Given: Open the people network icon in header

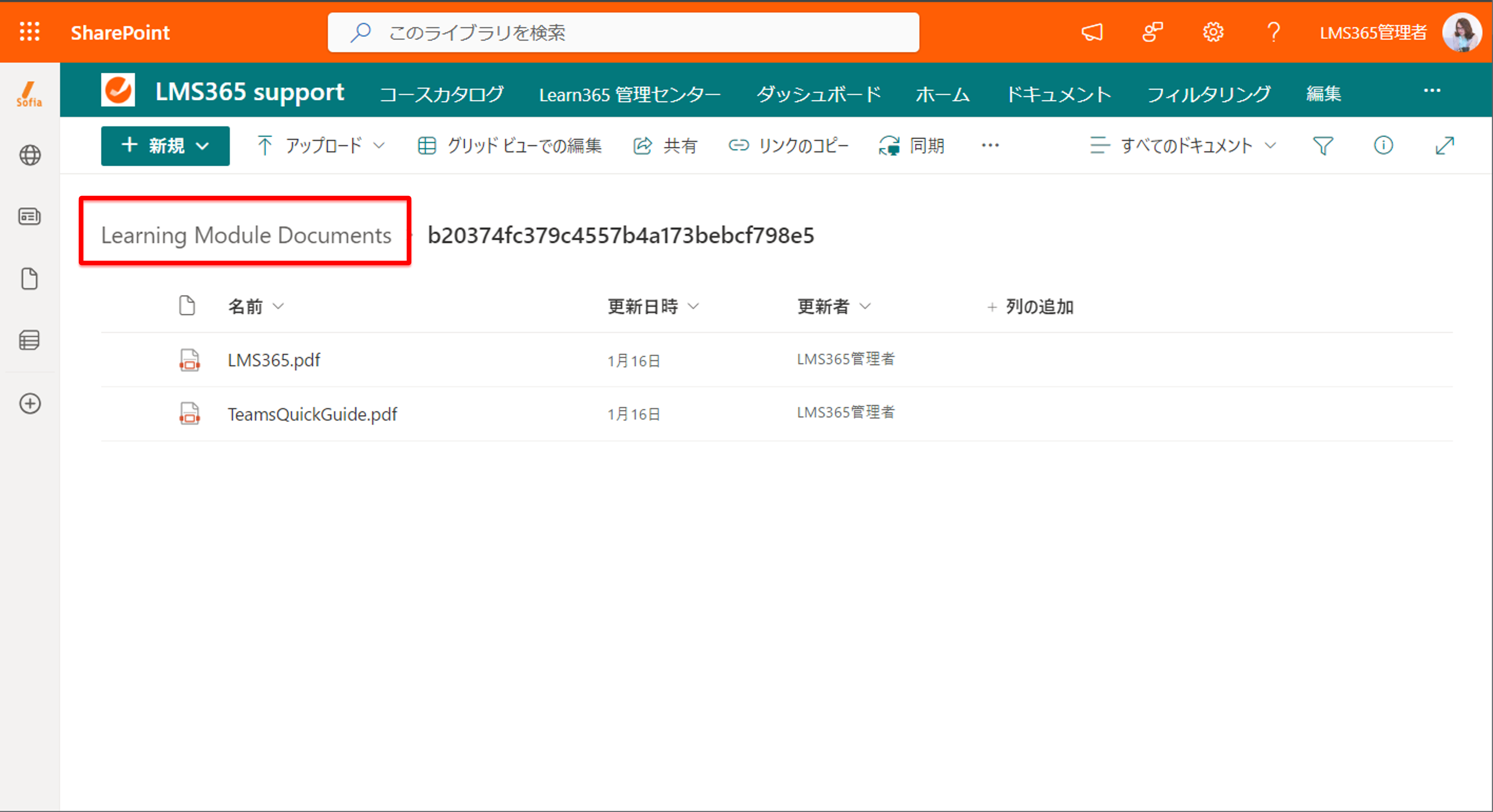Looking at the screenshot, I should tap(1152, 32).
